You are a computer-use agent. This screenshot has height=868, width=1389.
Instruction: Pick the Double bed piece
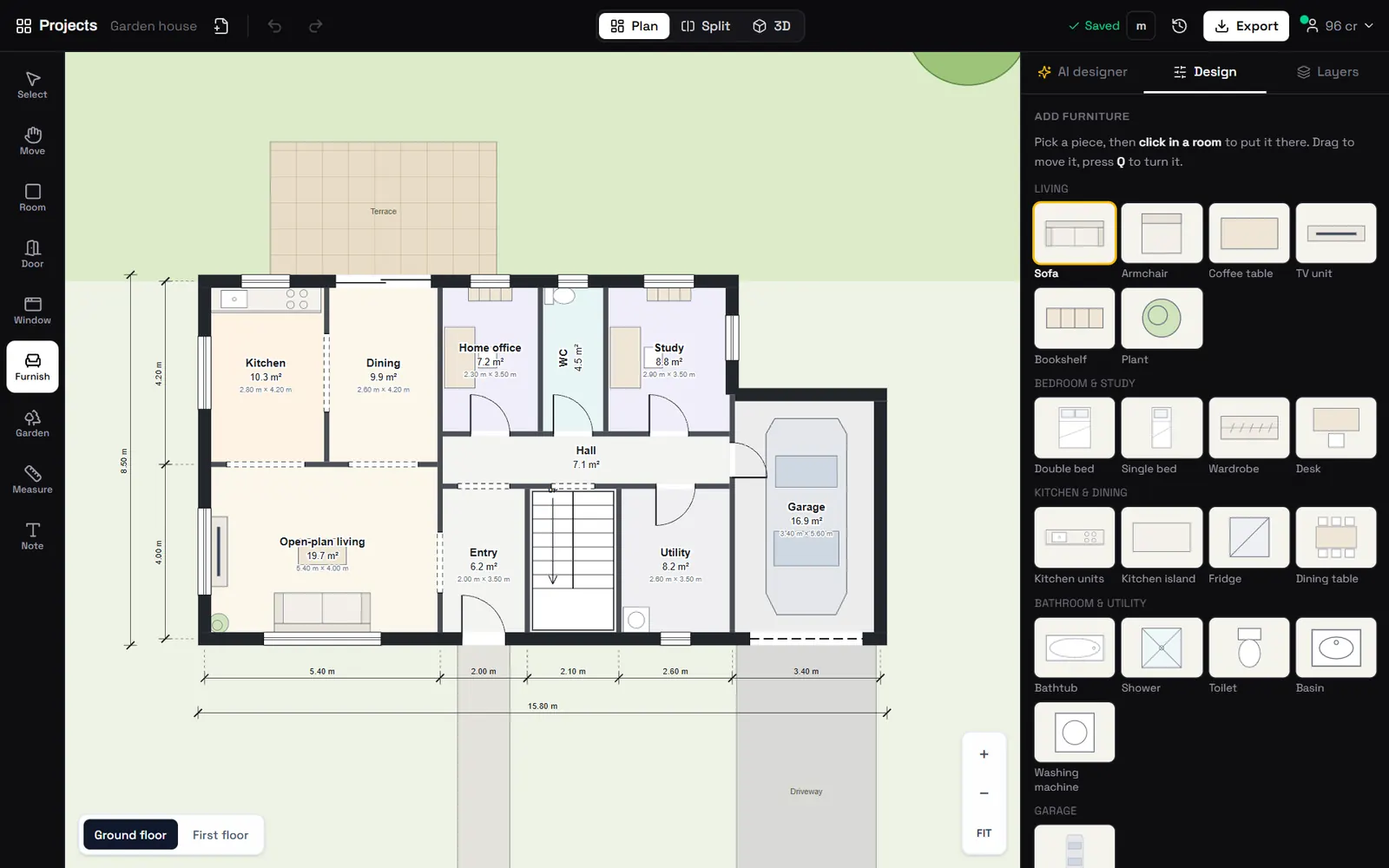point(1075,428)
